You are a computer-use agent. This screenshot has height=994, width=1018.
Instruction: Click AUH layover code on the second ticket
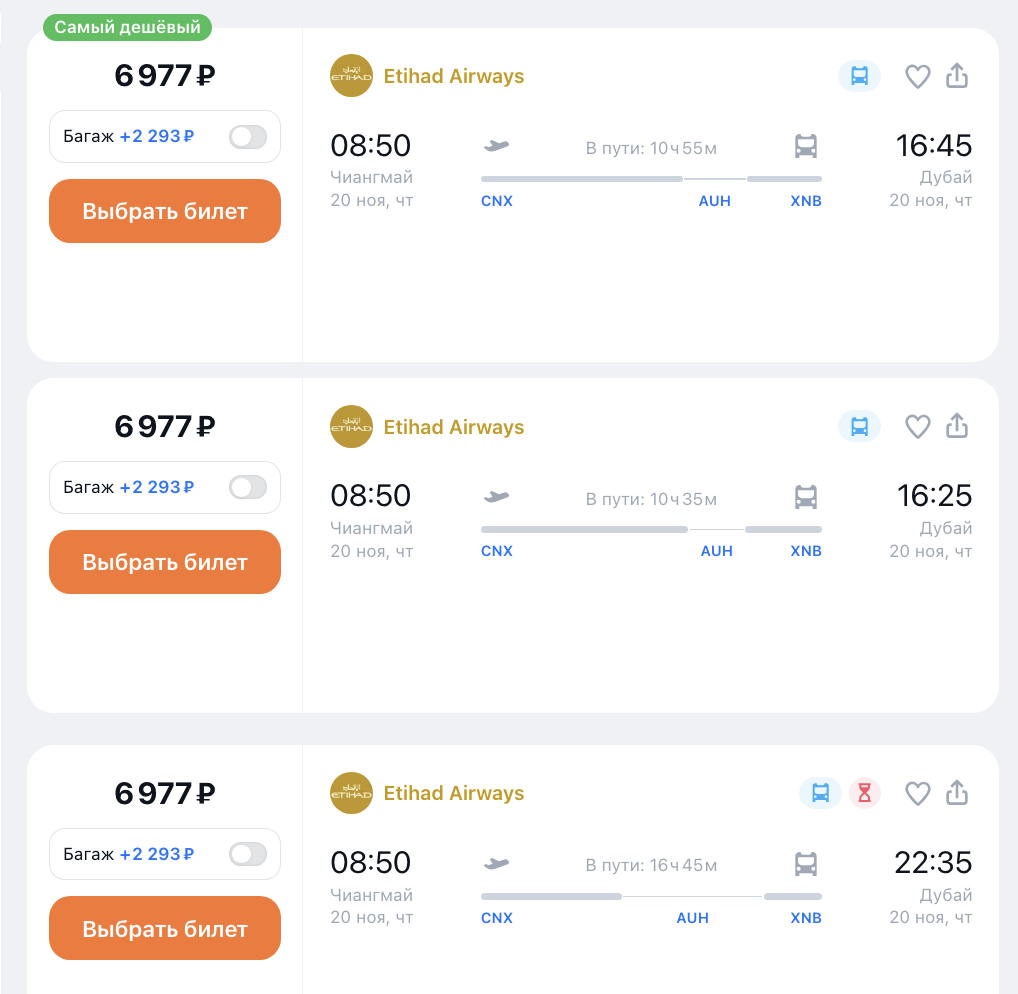[716, 551]
